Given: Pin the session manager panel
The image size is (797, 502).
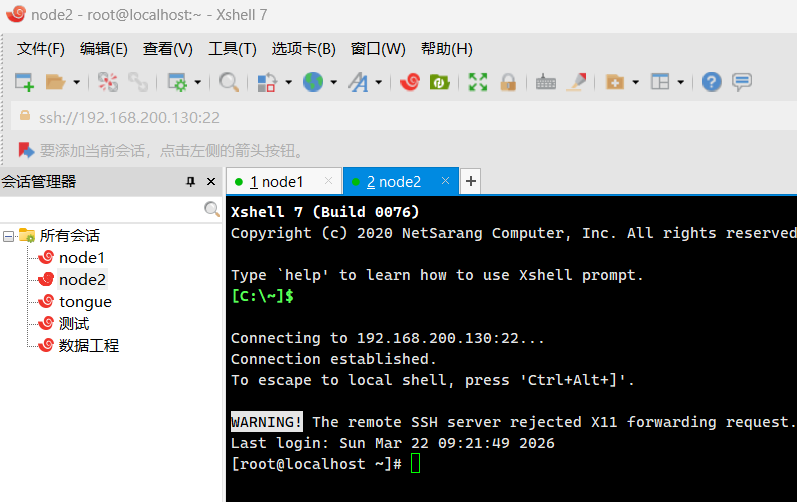Looking at the screenshot, I should [191, 181].
